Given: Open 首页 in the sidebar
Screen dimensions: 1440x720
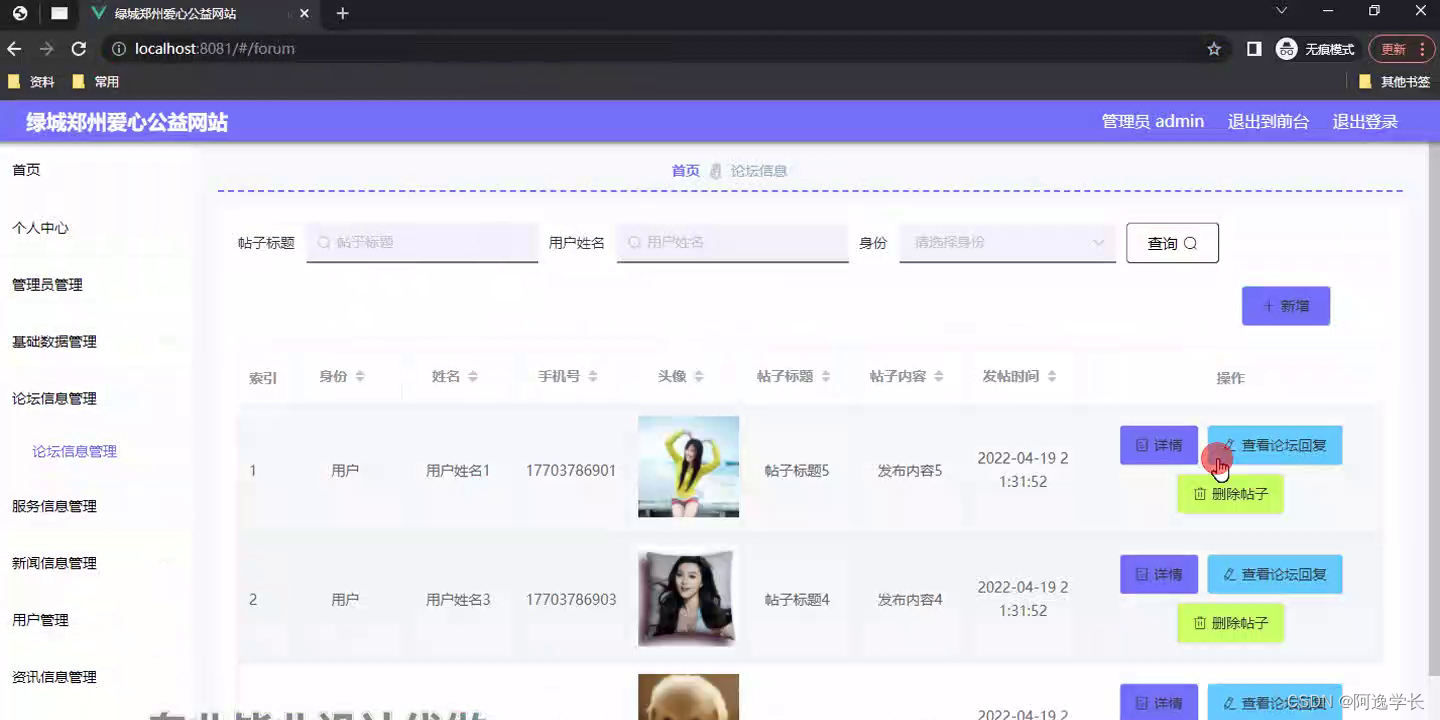Looking at the screenshot, I should tap(26, 170).
